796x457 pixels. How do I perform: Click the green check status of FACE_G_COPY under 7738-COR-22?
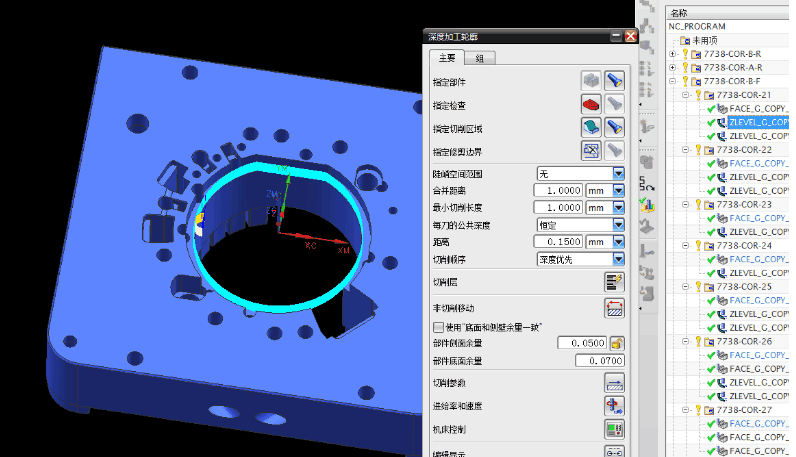pos(711,164)
